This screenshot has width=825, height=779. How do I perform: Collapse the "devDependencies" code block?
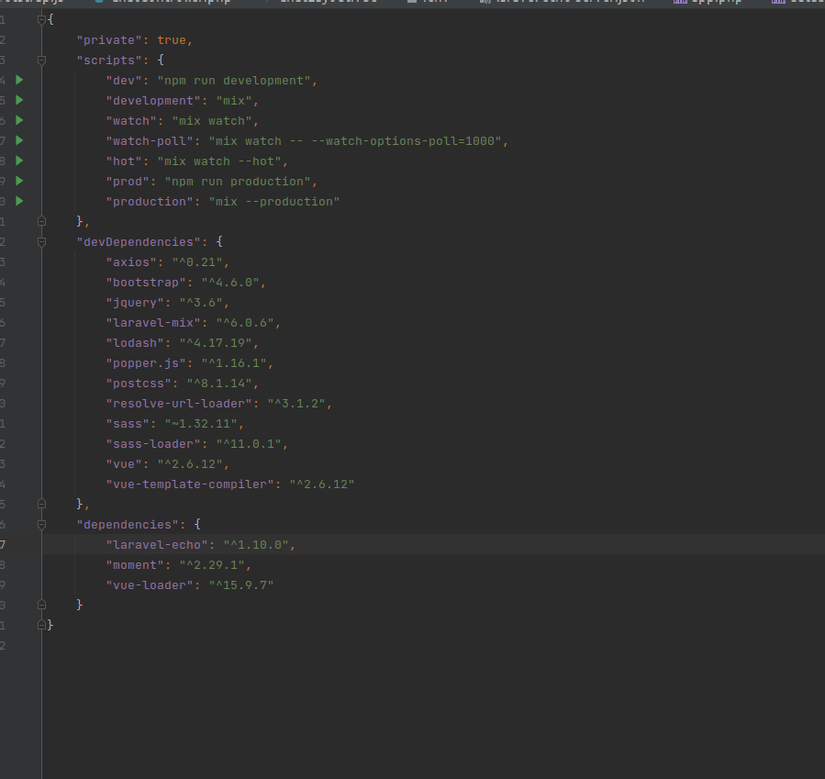coord(40,242)
